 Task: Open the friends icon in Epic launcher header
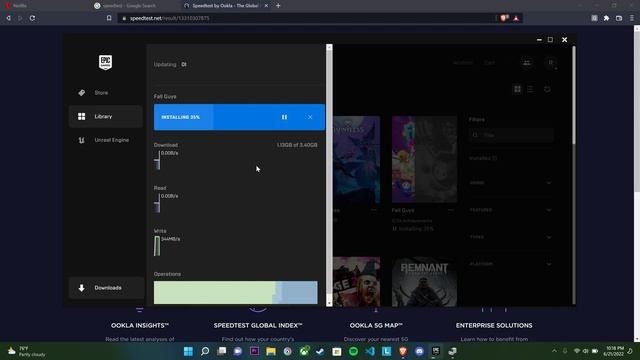[x=527, y=62]
